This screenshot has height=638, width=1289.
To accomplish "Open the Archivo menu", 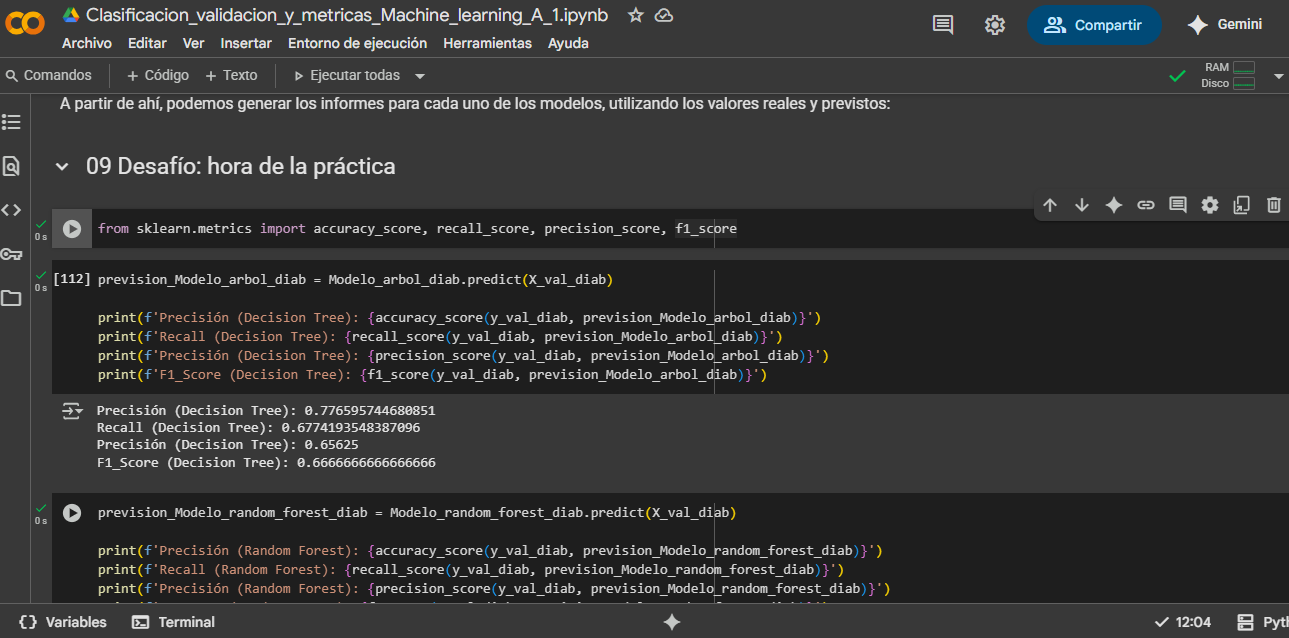I will click(x=87, y=43).
